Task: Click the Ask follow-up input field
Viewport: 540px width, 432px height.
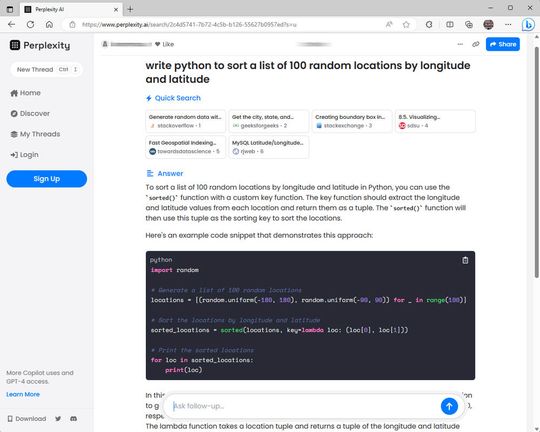Action: point(303,406)
